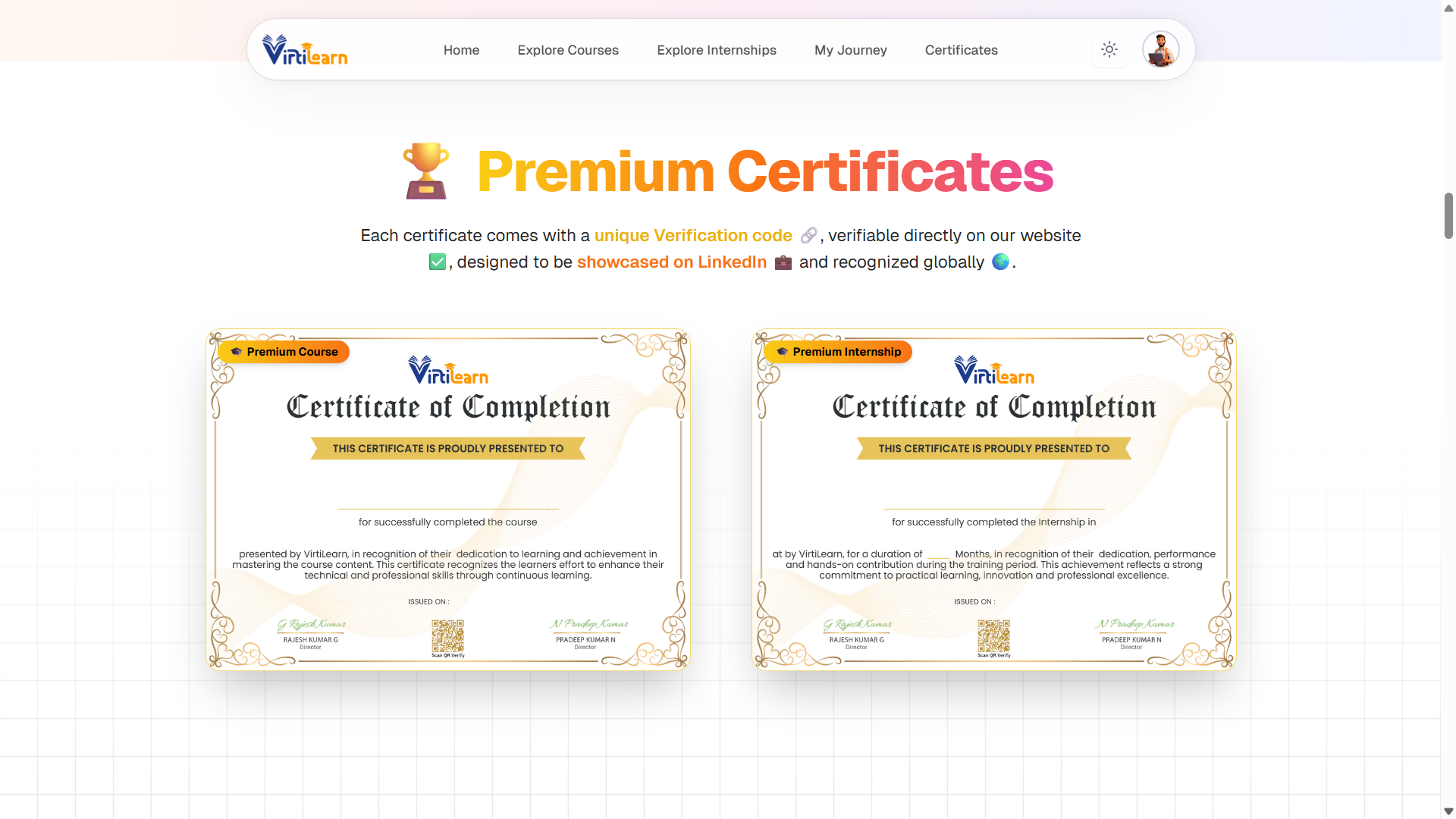
Task: Click the globe emoji icon
Action: pos(1000,262)
